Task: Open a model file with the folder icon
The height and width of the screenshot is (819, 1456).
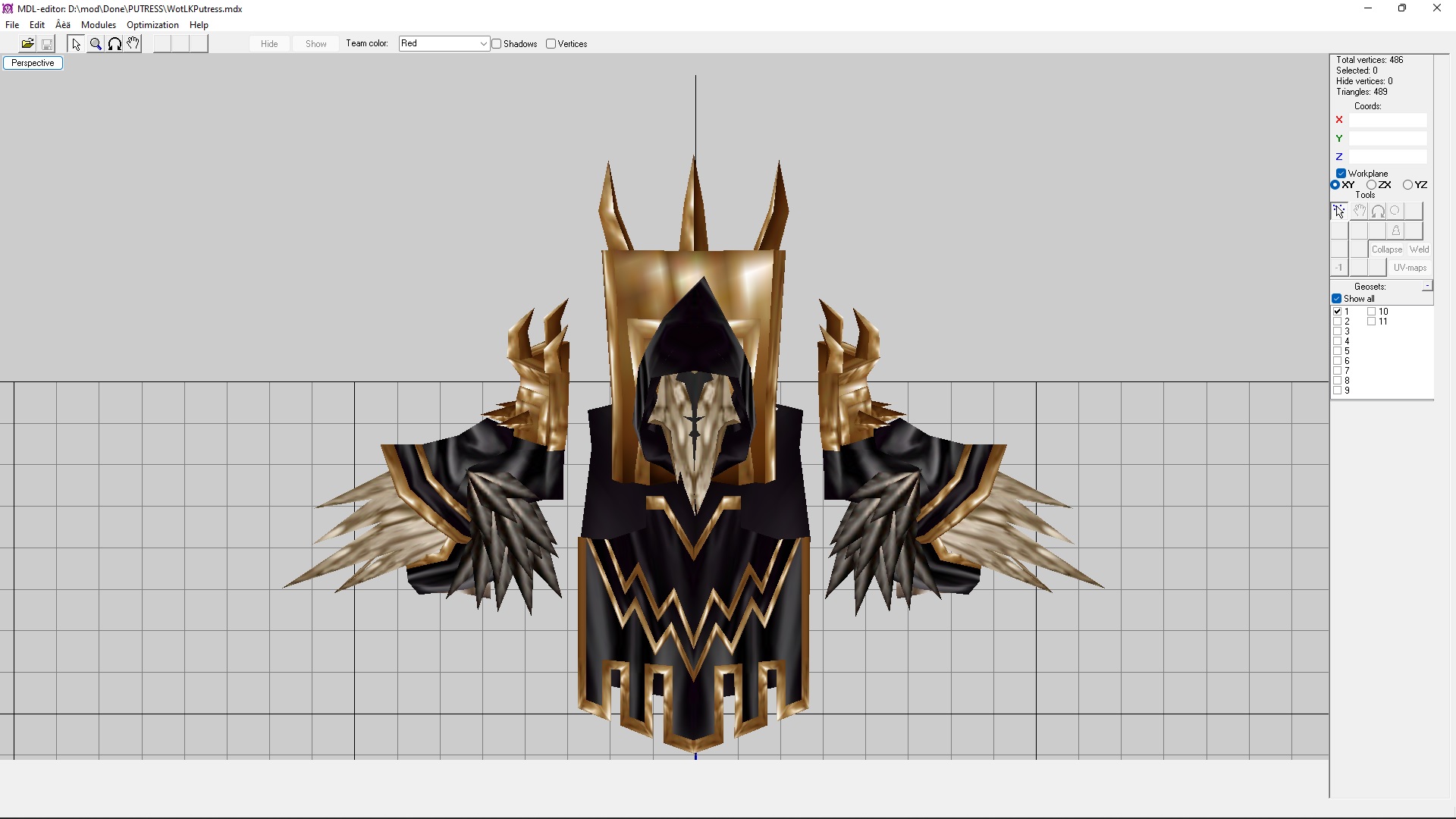Action: pyautogui.click(x=28, y=44)
